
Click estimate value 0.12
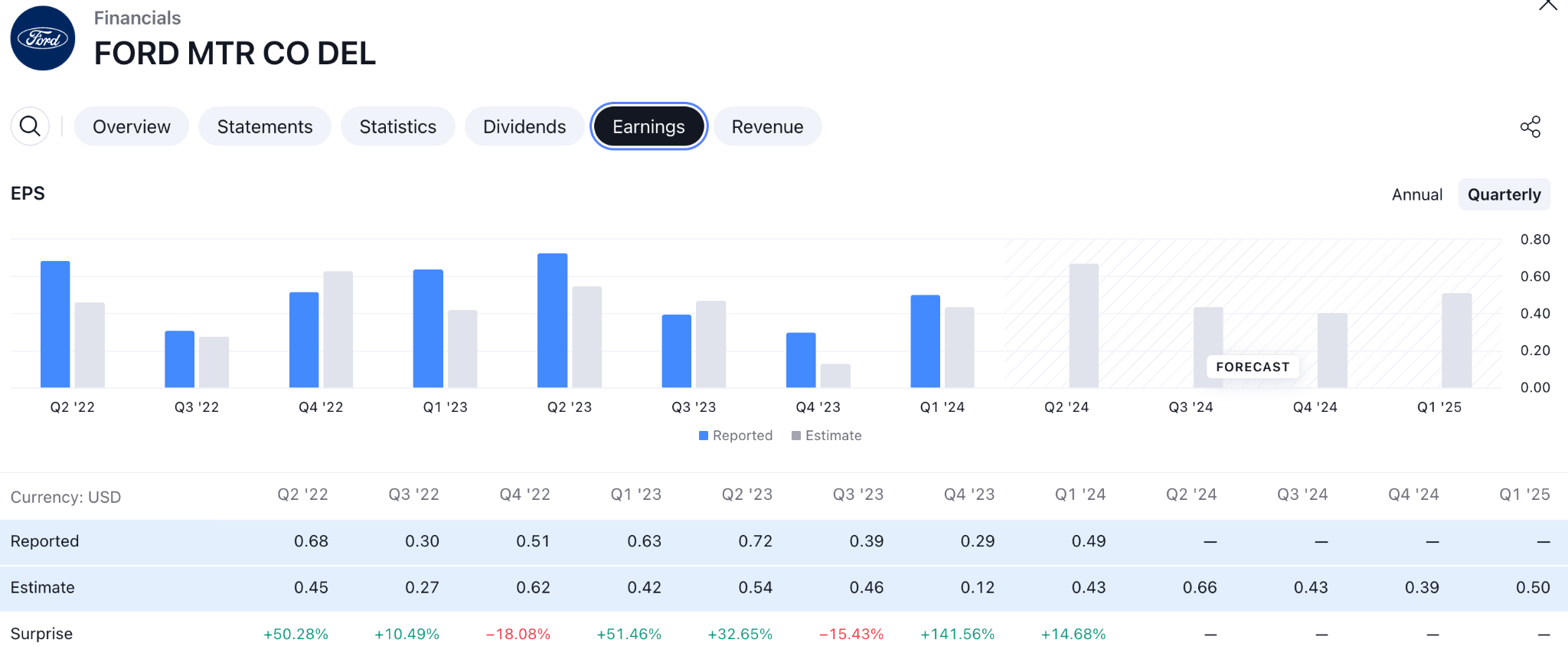(978, 588)
